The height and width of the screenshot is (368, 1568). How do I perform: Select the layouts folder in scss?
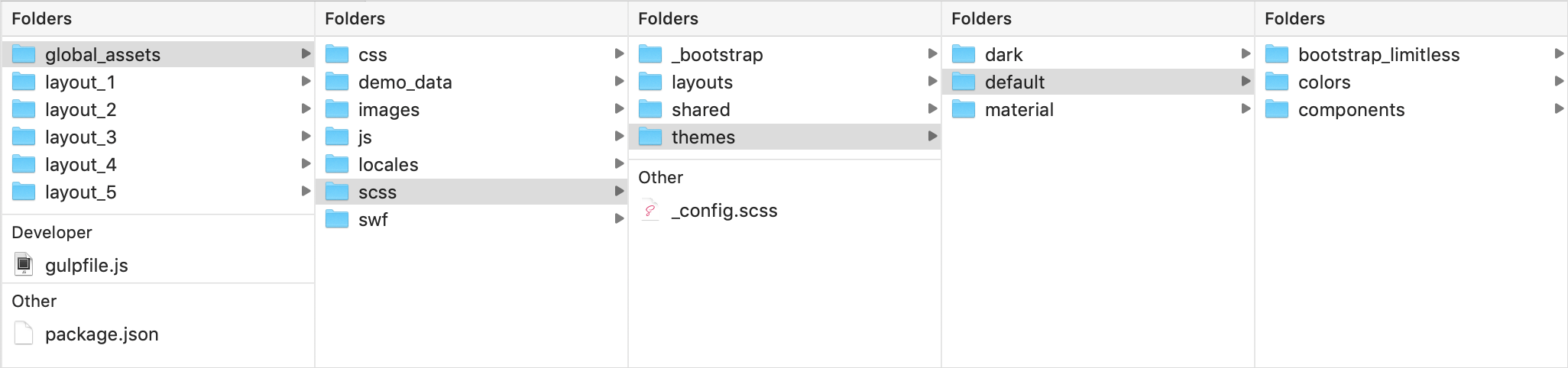785,82
